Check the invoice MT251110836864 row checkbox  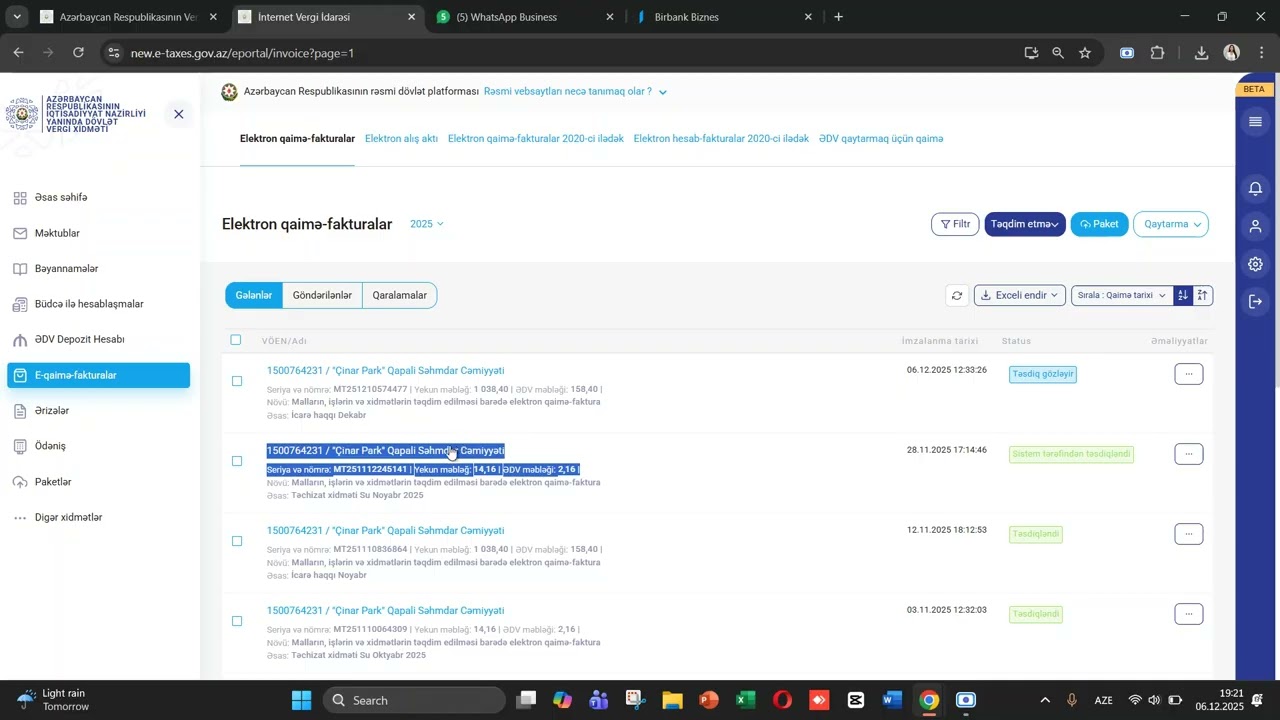(x=237, y=541)
